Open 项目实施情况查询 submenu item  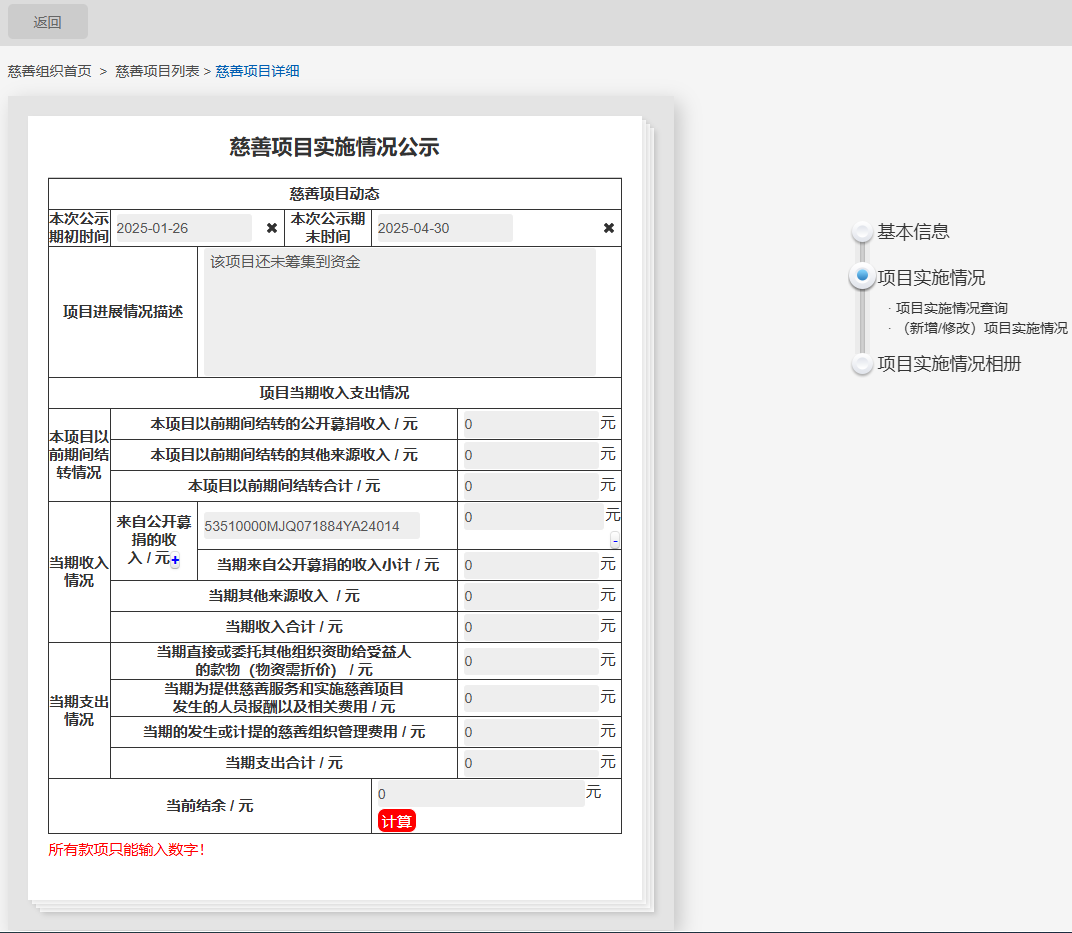951,308
